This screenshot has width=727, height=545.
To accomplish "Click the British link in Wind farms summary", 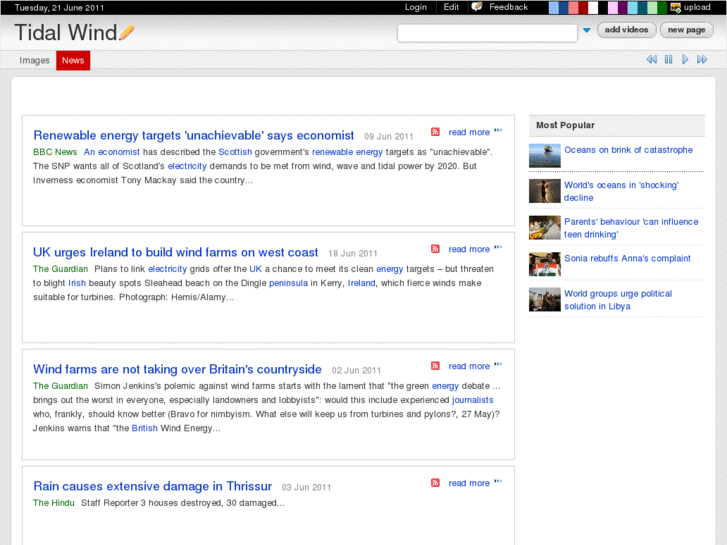I will (x=145, y=428).
